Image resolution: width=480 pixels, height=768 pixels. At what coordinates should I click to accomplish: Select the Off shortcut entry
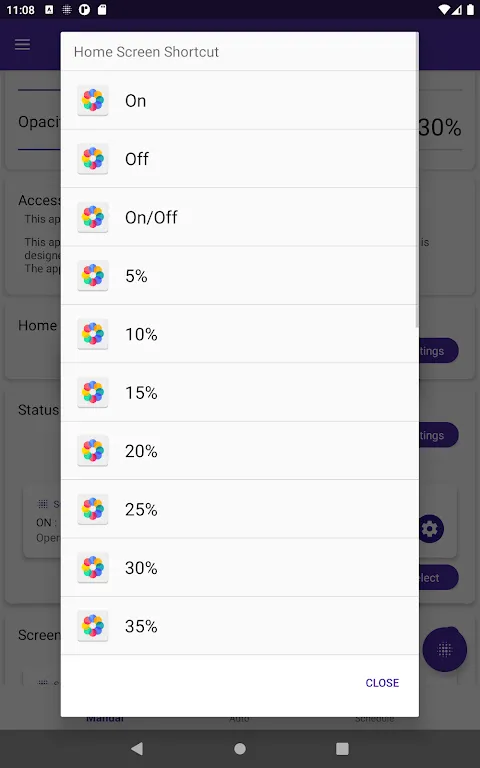240,159
